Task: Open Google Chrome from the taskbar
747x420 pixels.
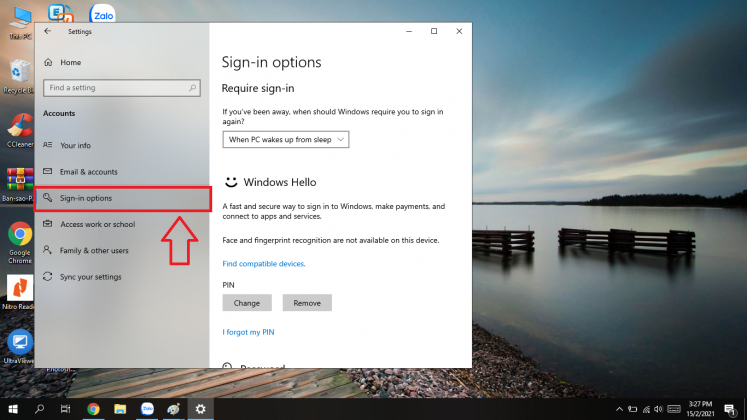Action: tap(93, 409)
